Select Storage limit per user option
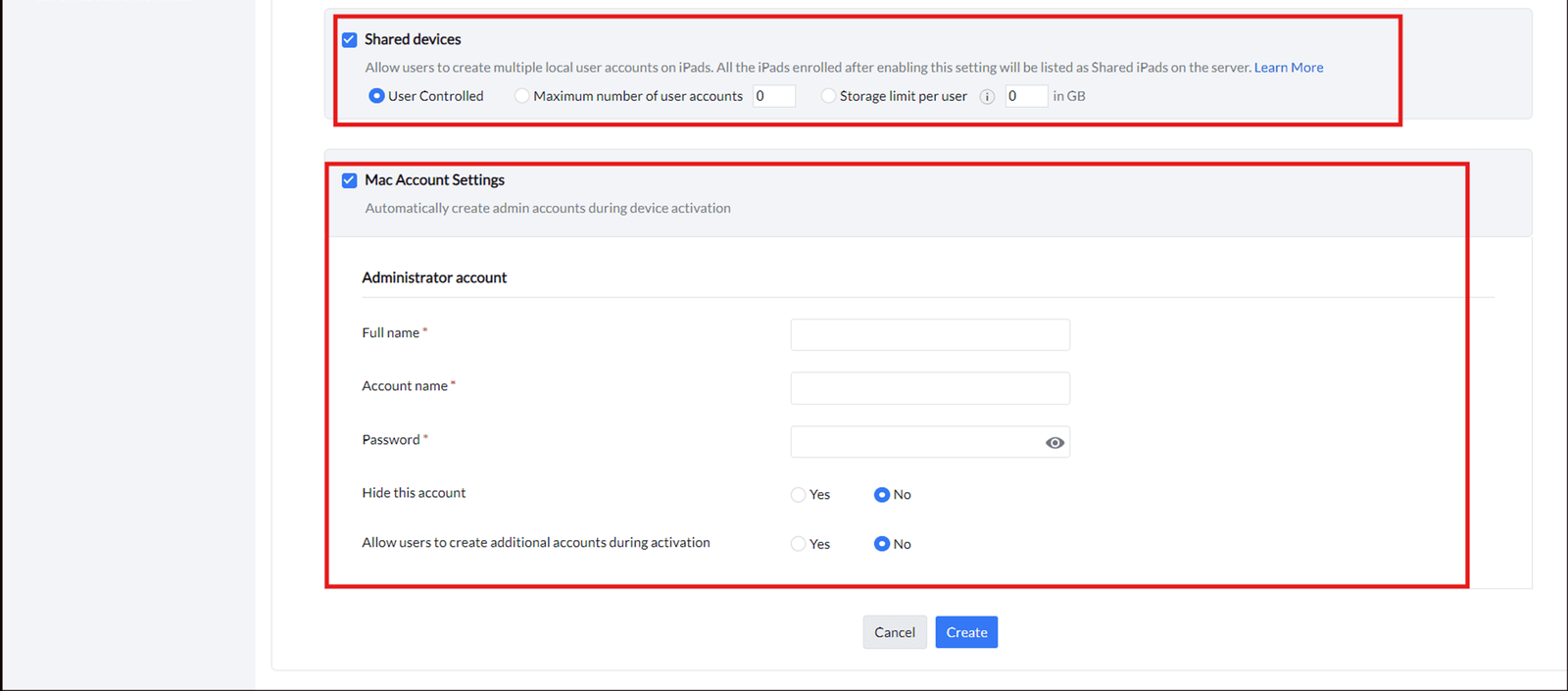Image resolution: width=1568 pixels, height=691 pixels. tap(829, 96)
